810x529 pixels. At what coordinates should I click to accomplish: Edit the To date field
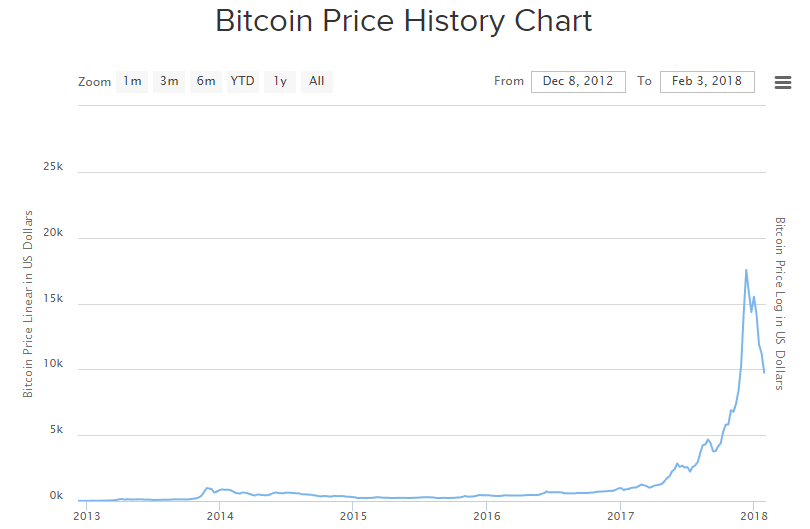(707, 82)
